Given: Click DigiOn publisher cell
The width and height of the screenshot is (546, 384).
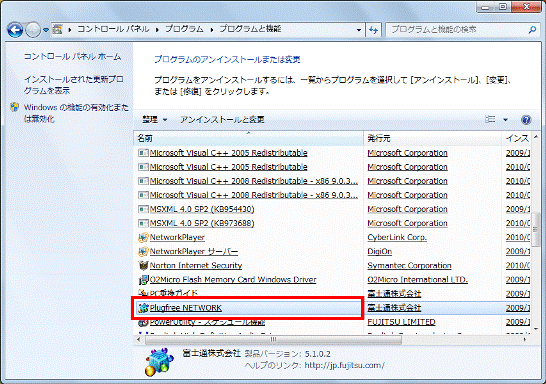Looking at the screenshot, I should pos(380,251).
